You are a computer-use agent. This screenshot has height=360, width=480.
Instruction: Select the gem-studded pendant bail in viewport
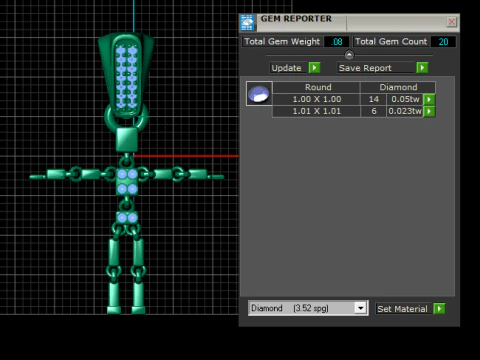[x=126, y=74]
